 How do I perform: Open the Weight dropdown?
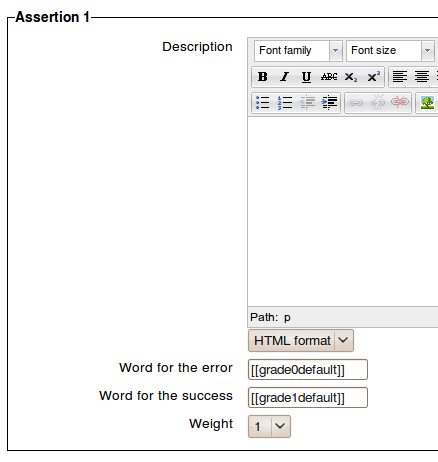(269, 426)
